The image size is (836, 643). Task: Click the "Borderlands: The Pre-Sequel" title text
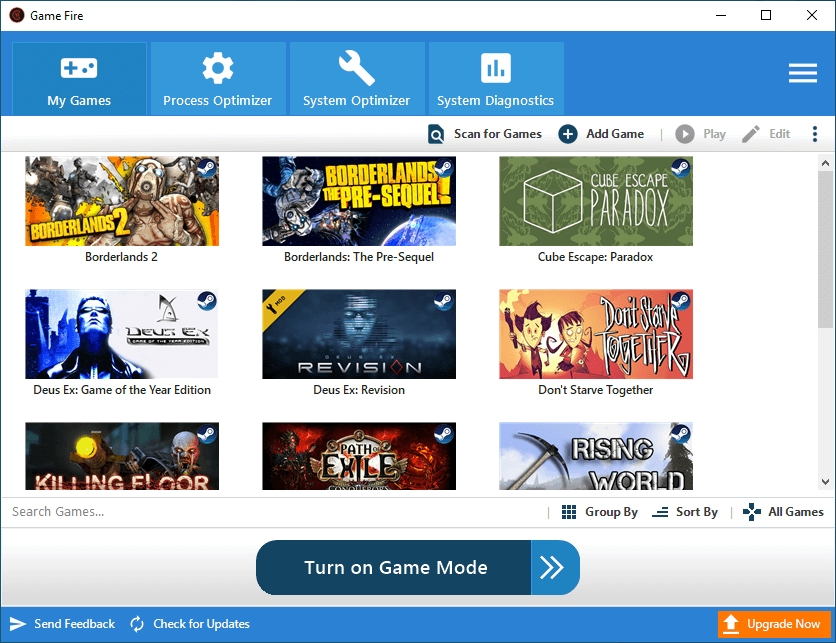coord(359,257)
